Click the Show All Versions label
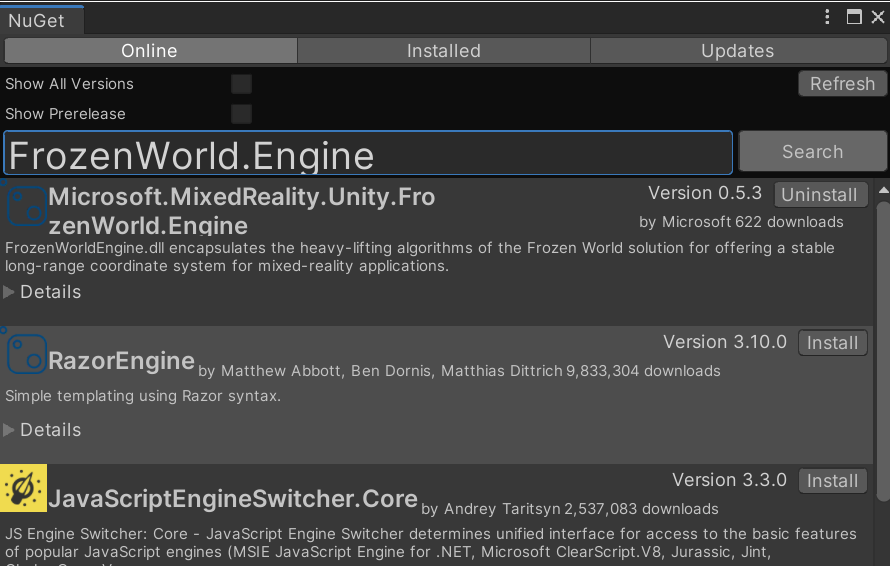The height and width of the screenshot is (566, 890). tap(69, 84)
